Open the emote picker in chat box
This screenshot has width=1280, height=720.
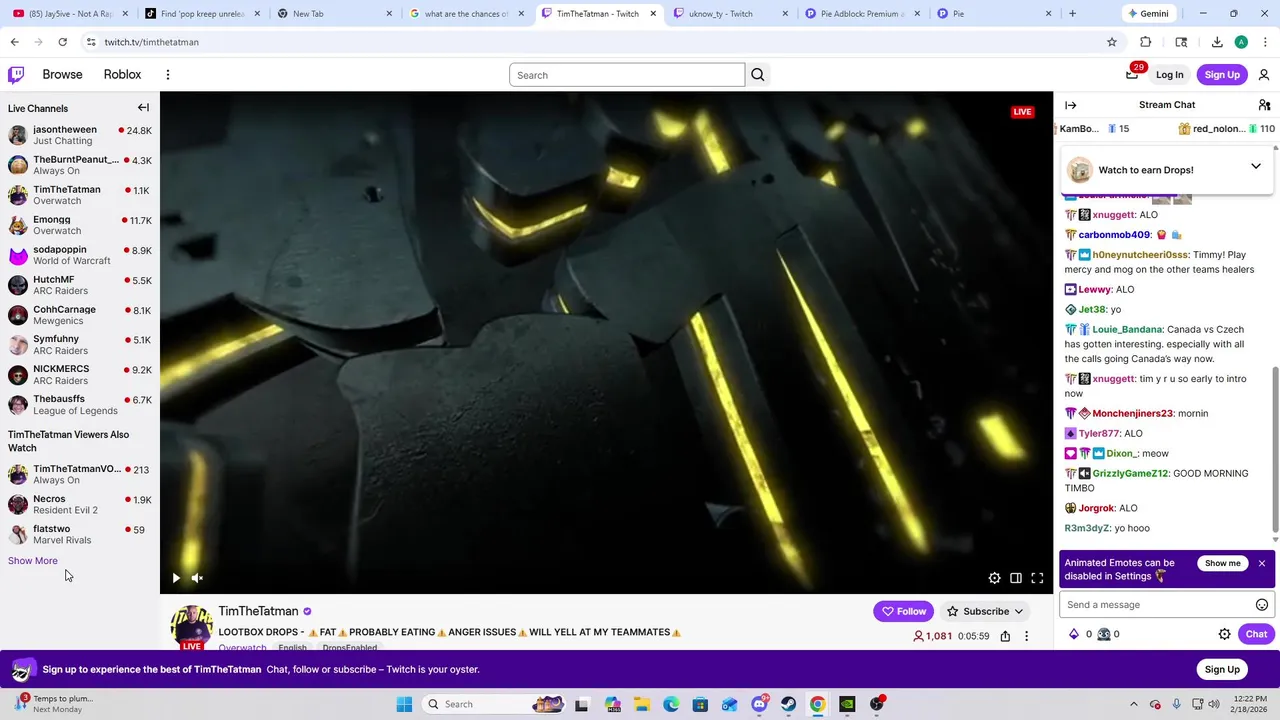(1262, 605)
